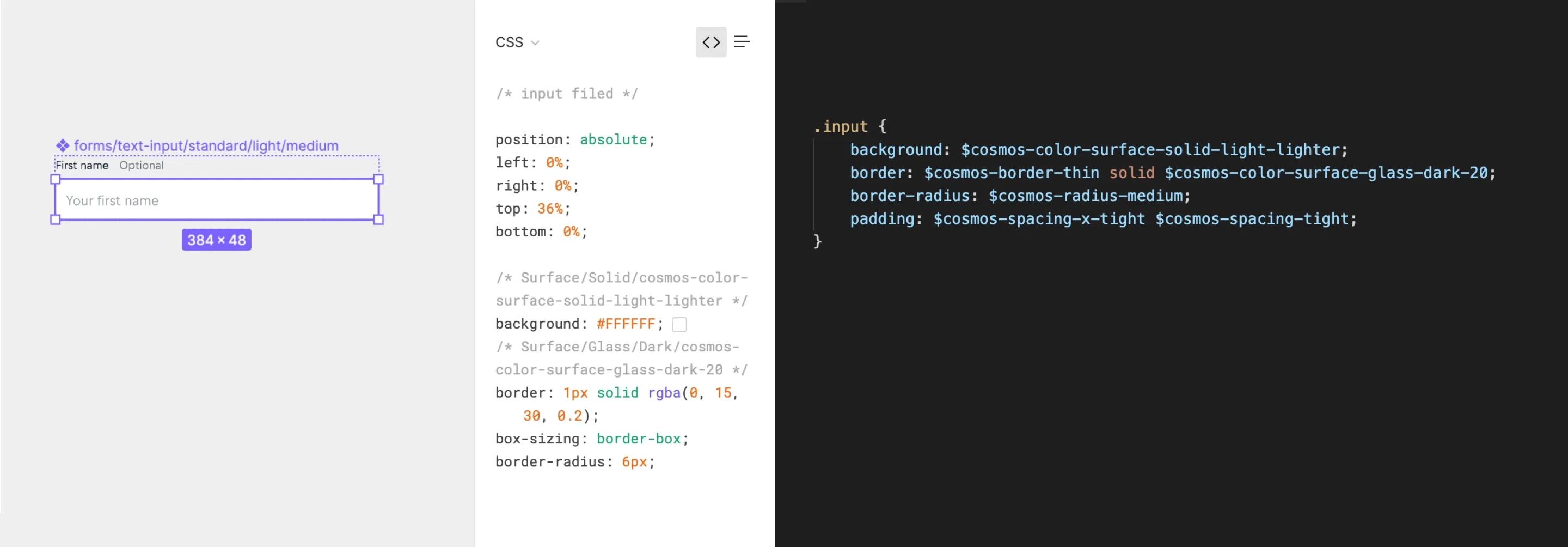Select the forms/text-input/standard/light/medium component label
Viewport: 1568px width, 547px height.
[206, 145]
